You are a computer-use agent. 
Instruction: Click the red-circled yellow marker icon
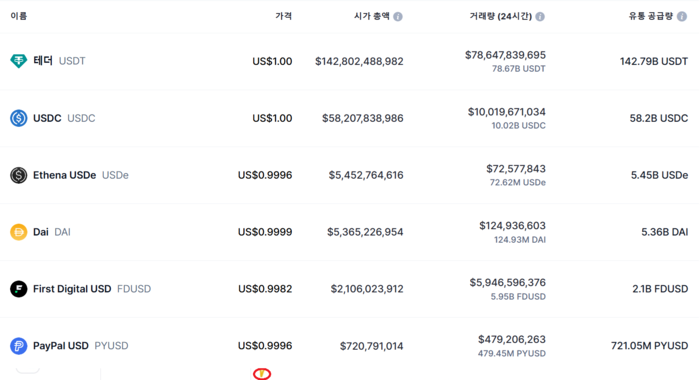262,374
